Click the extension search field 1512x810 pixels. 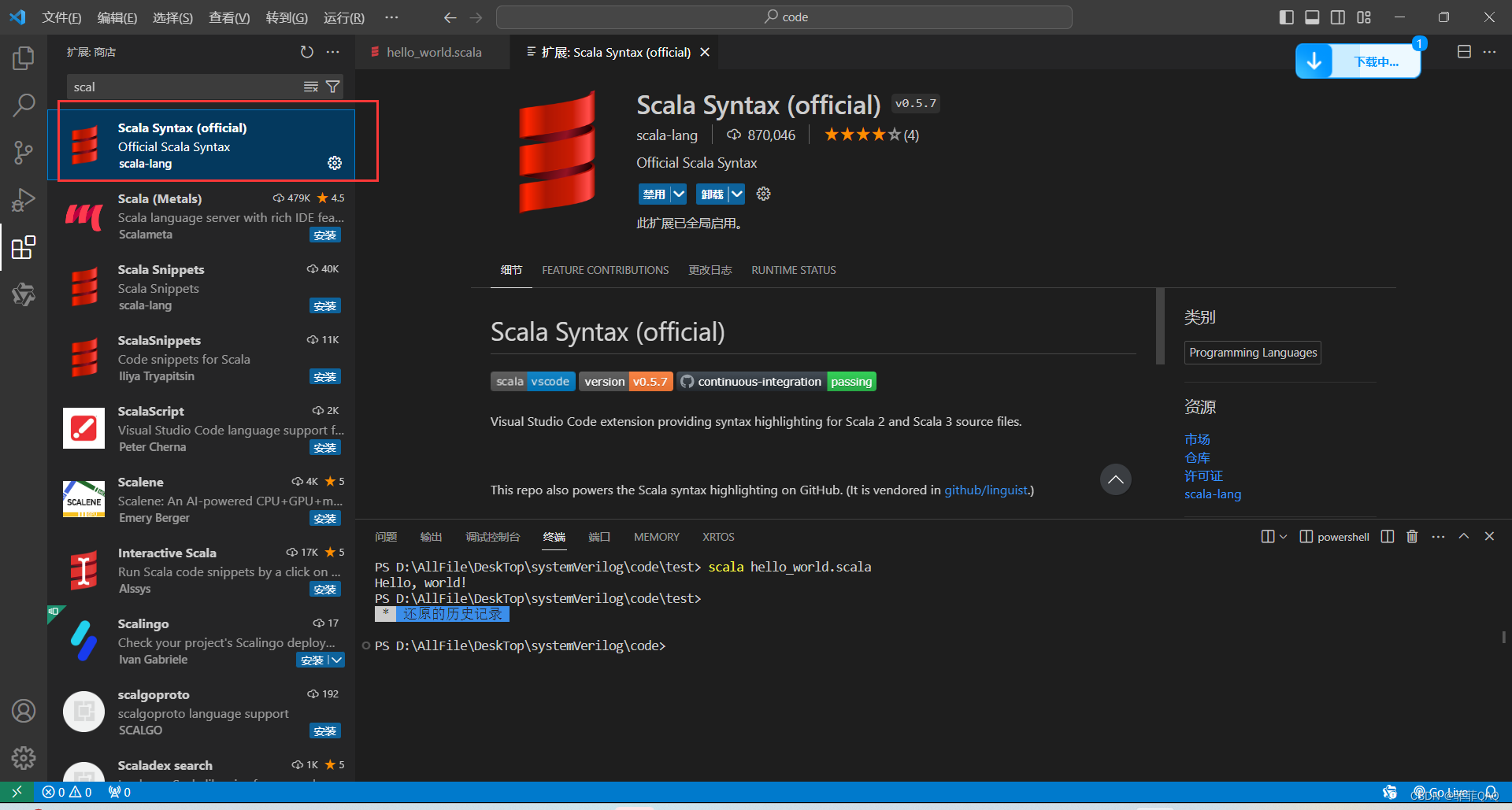[185, 87]
